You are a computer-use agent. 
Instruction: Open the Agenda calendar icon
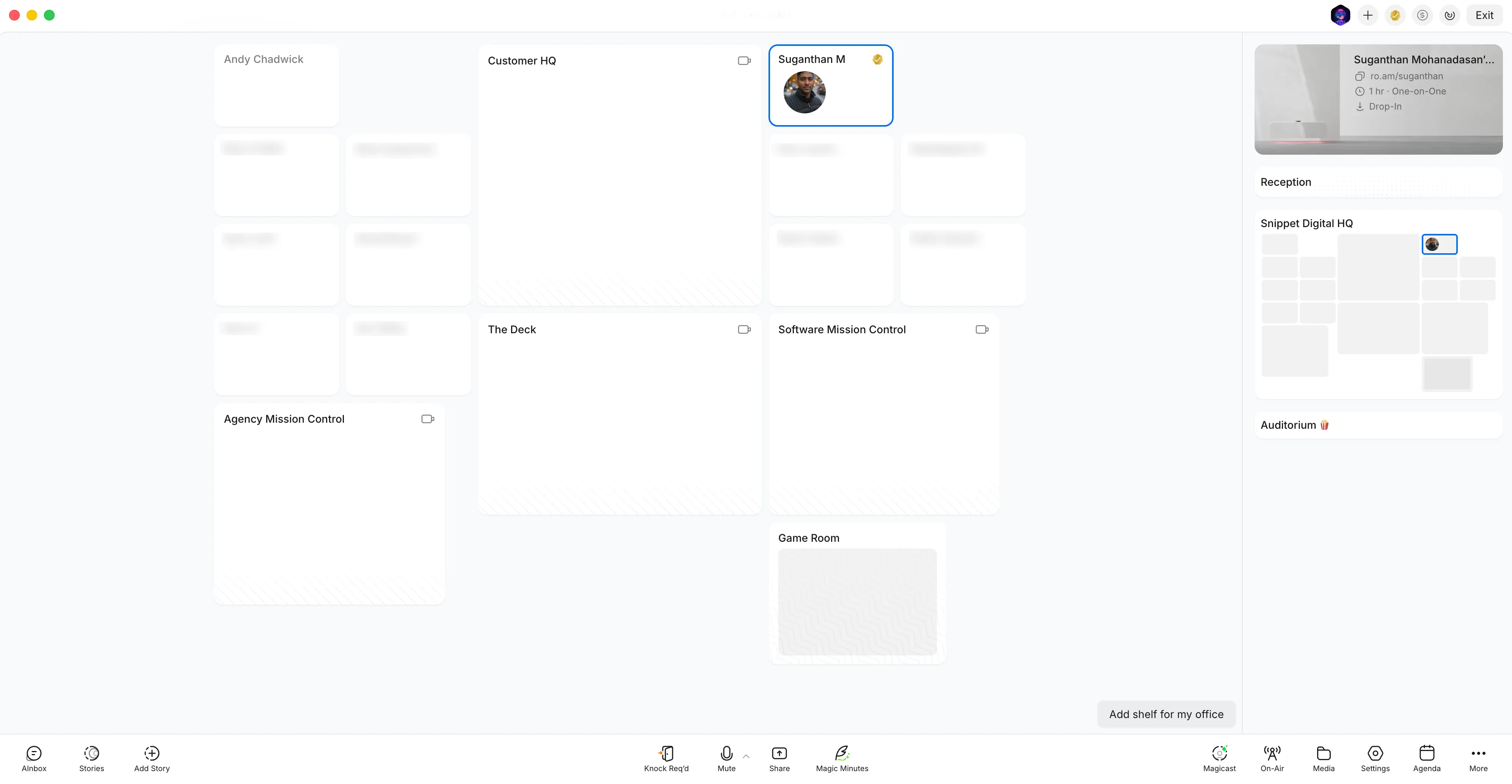tap(1426, 753)
